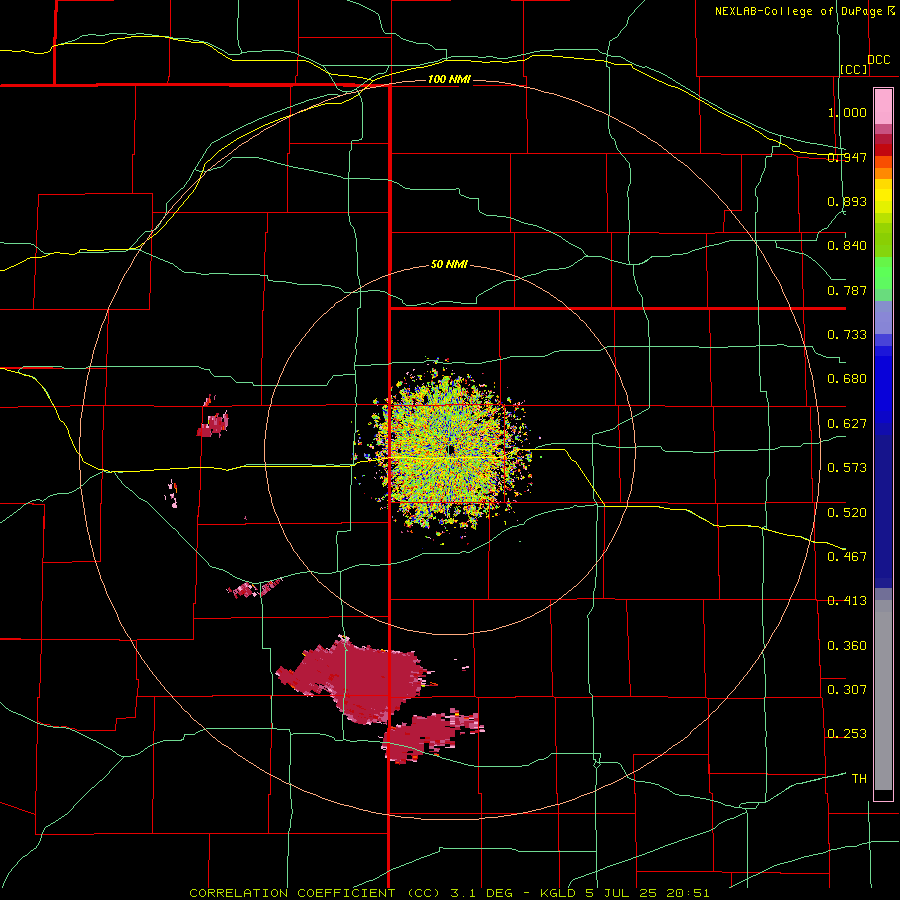
Task: Pick the lavender segment of the color bar
Action: (x=883, y=317)
